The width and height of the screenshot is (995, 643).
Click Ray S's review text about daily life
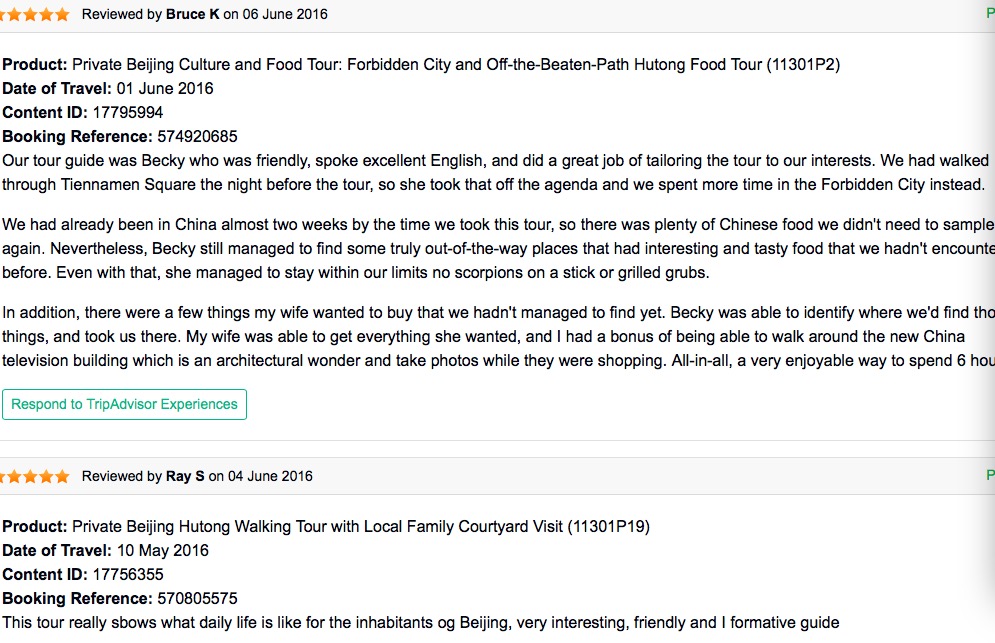tap(420, 623)
